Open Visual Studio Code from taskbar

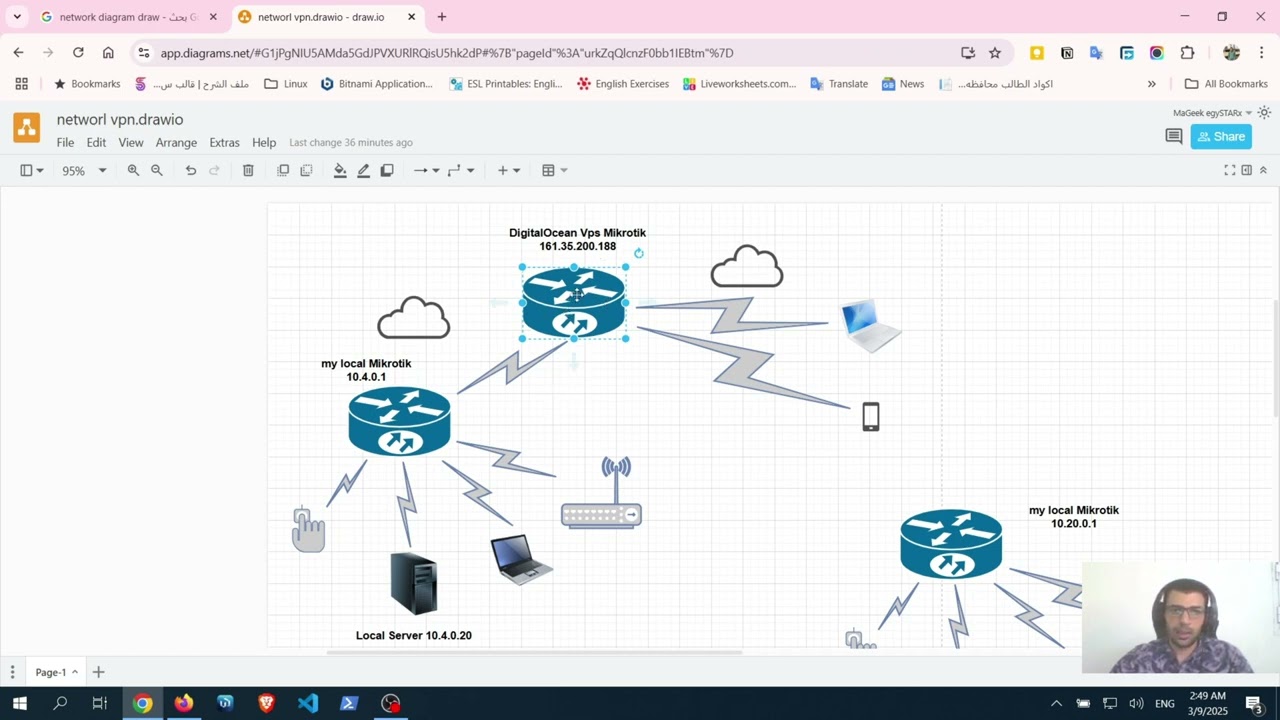point(308,703)
